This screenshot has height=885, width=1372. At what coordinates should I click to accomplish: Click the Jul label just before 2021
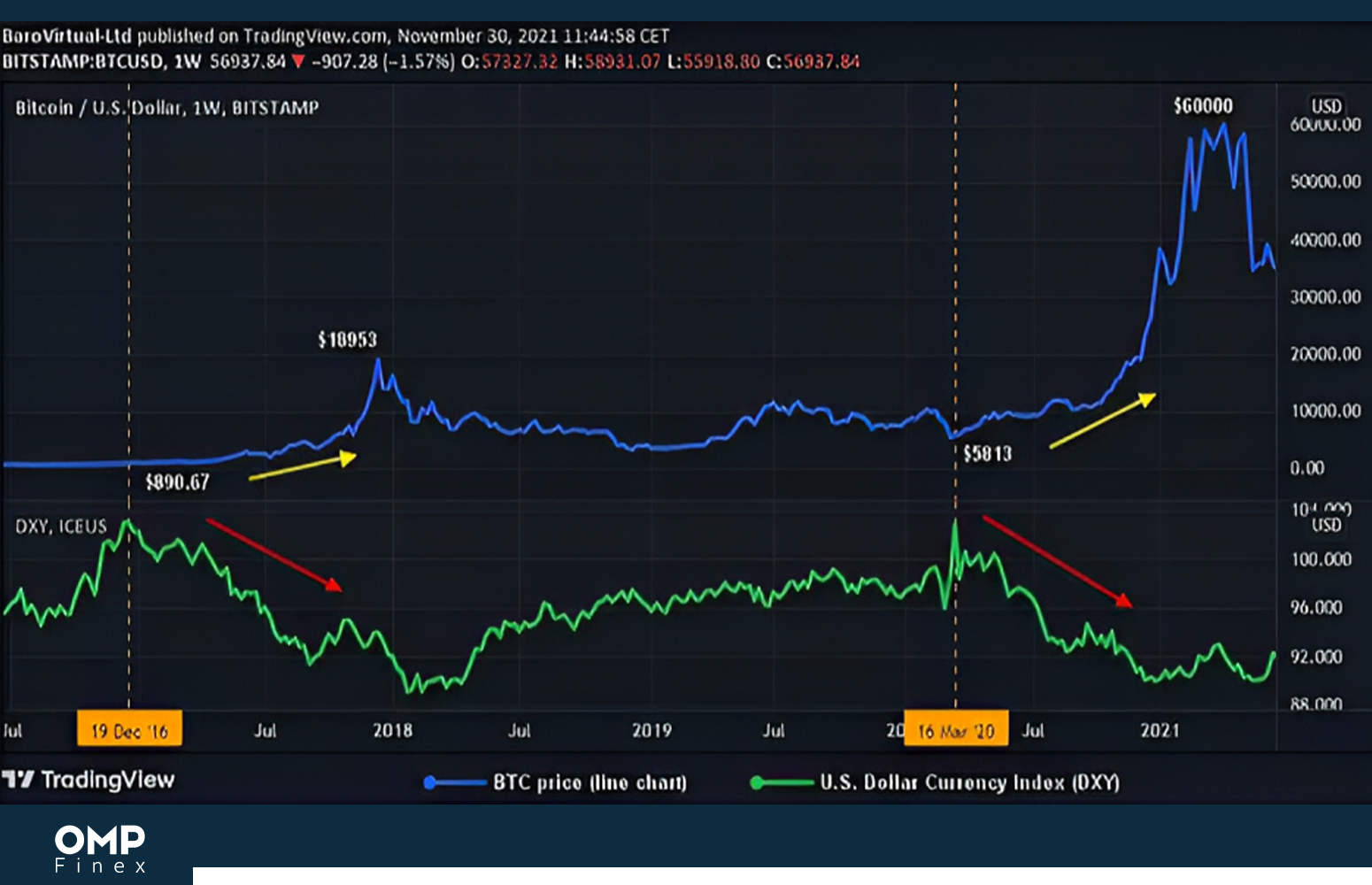point(1033,730)
